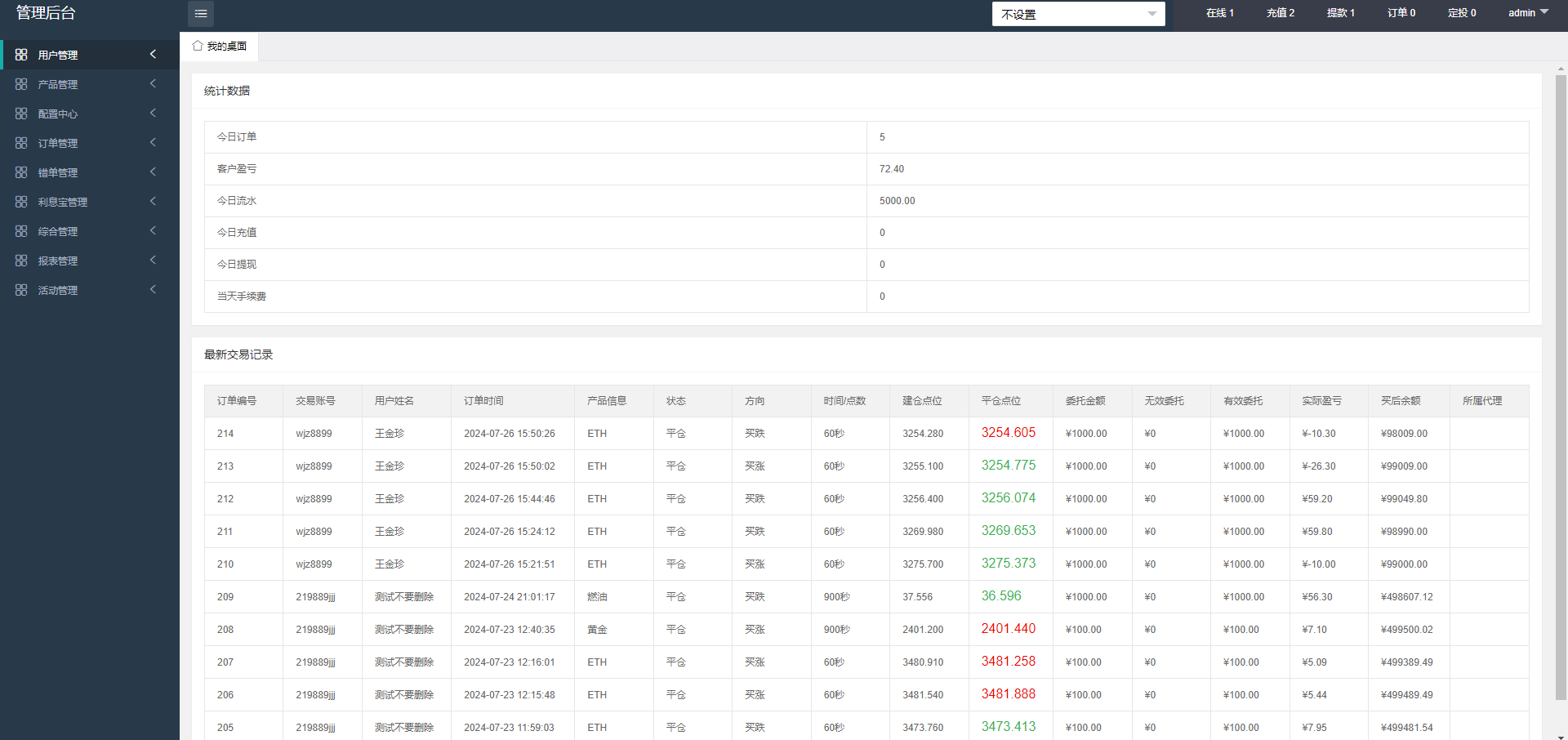Expand 错单管理 menu chevron
Screen dimensions: 1568x740
click(x=153, y=172)
